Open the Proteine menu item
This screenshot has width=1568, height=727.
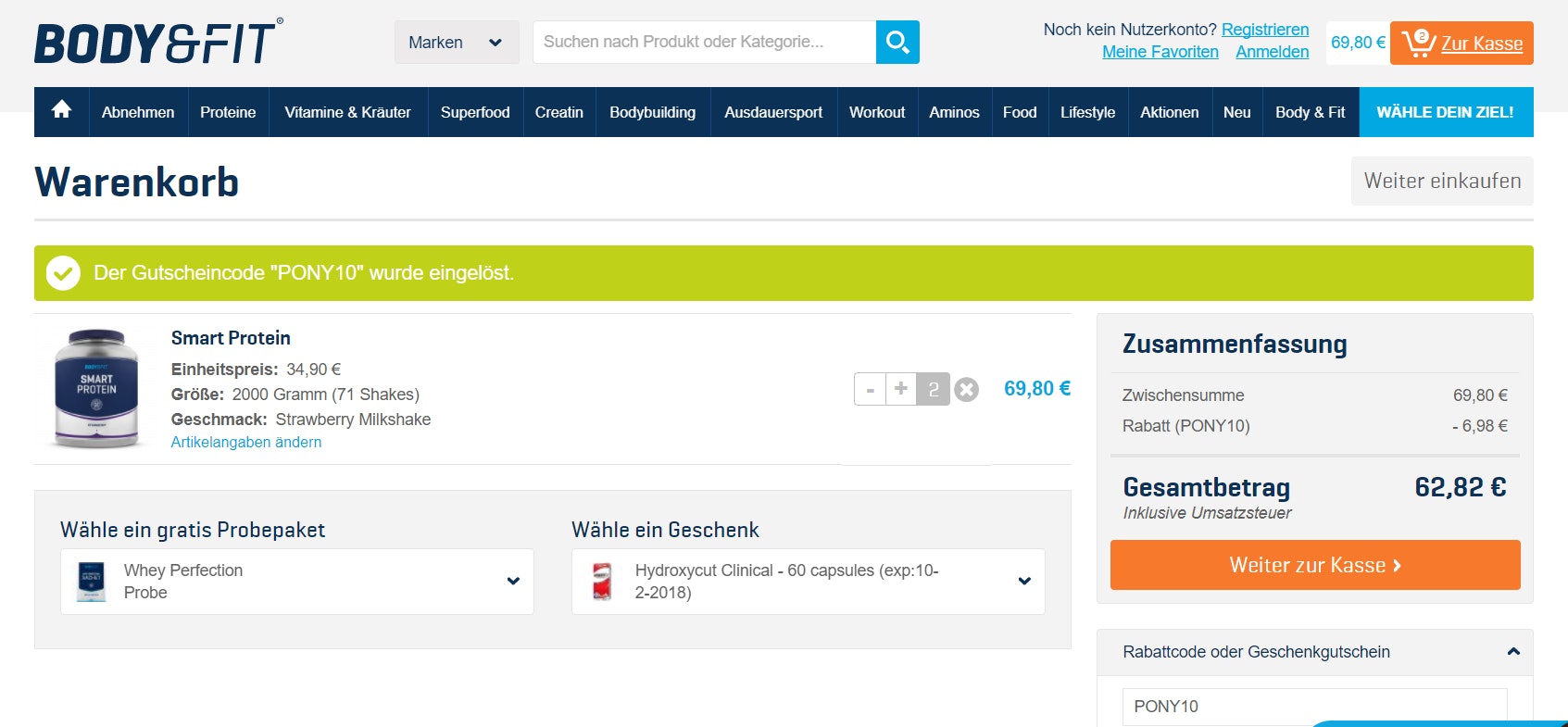228,112
